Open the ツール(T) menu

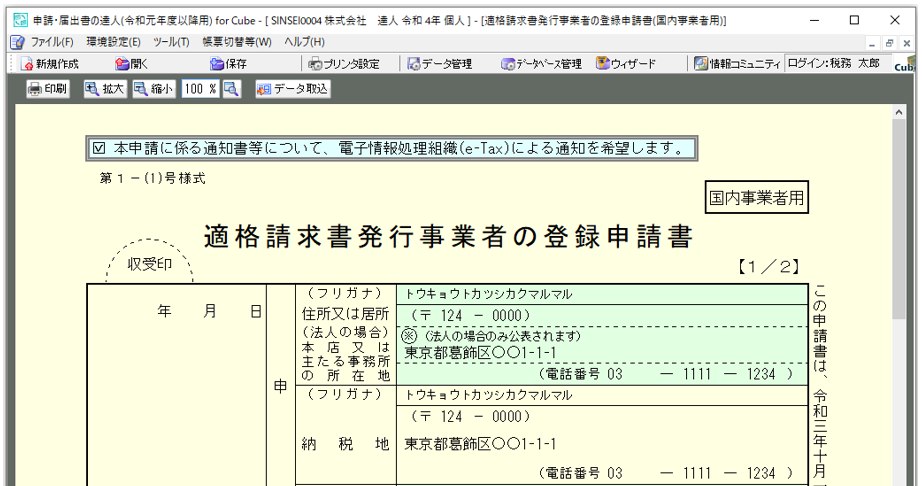tap(171, 42)
